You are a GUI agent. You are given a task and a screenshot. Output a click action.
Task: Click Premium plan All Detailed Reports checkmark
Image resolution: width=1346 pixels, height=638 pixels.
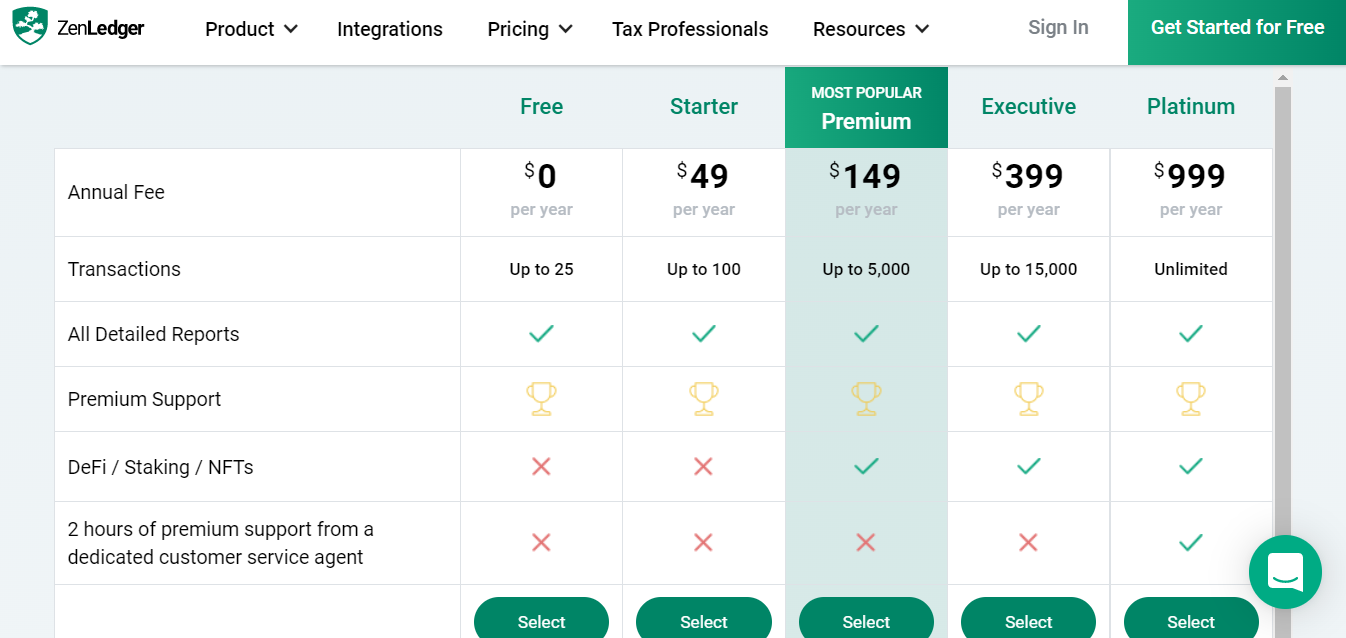click(866, 333)
